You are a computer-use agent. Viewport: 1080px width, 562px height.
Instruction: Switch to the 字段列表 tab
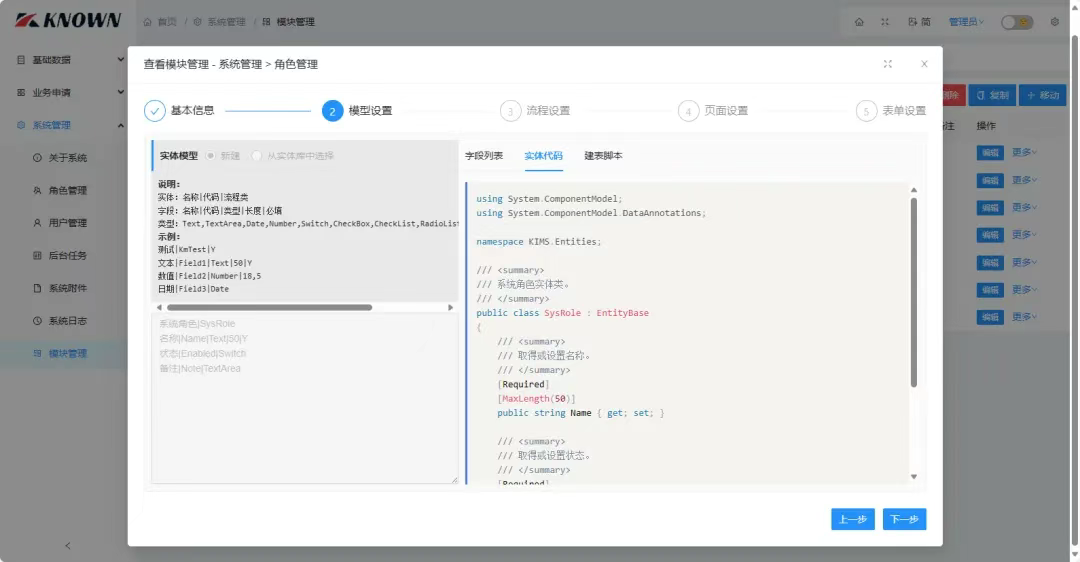click(x=484, y=156)
